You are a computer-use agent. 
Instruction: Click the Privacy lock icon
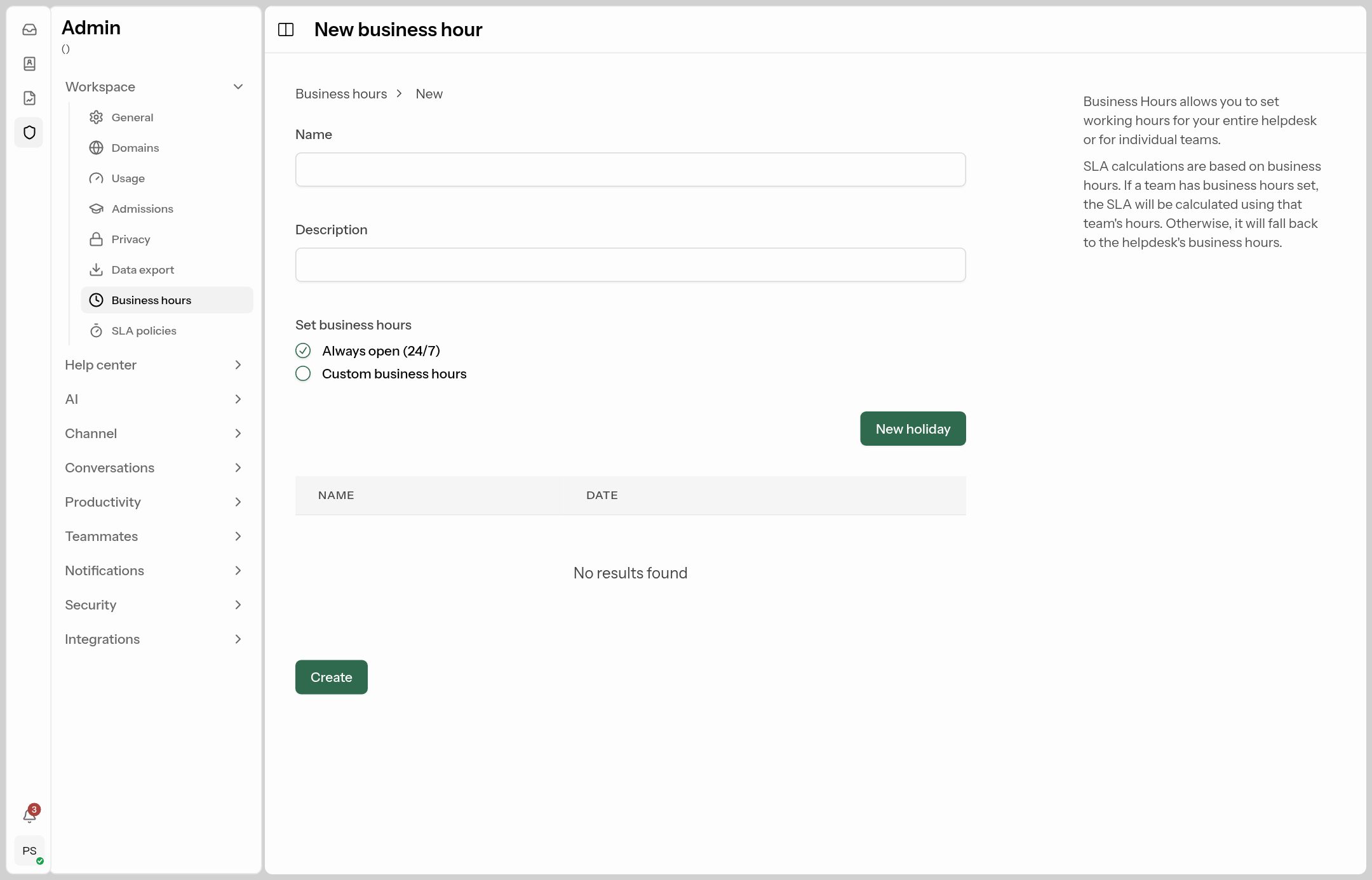(96, 239)
